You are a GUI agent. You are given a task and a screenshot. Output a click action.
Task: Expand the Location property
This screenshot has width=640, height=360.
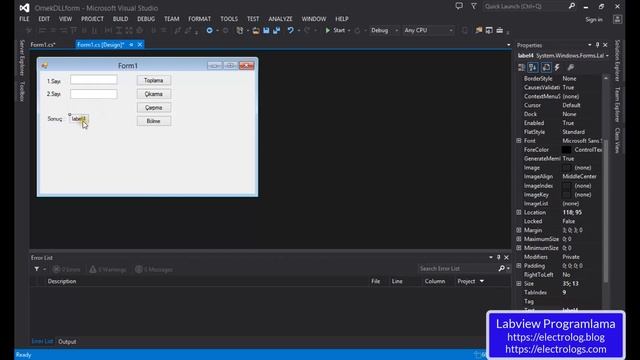[x=519, y=212]
